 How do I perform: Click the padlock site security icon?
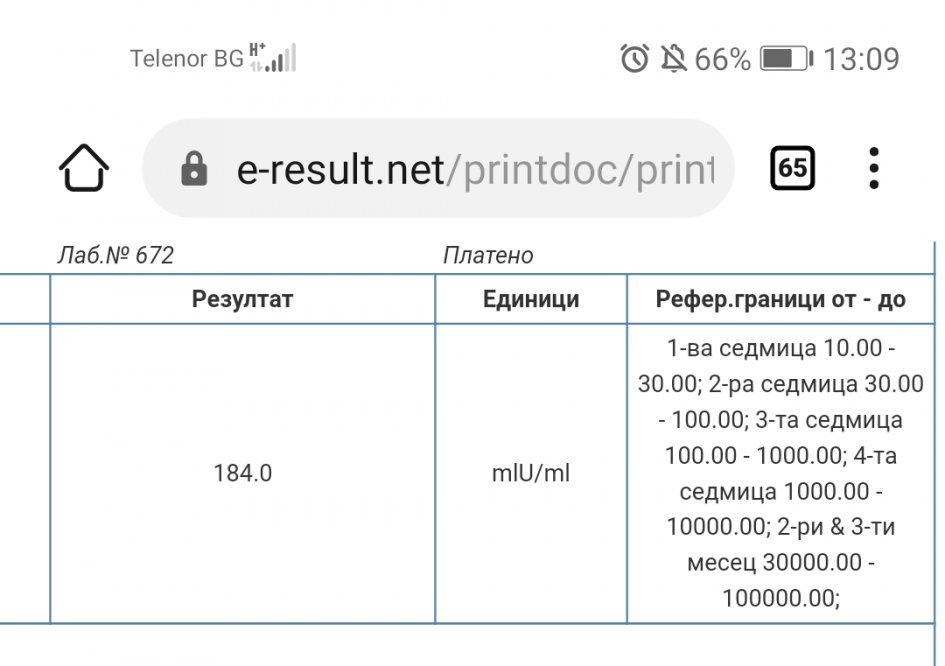[194, 169]
